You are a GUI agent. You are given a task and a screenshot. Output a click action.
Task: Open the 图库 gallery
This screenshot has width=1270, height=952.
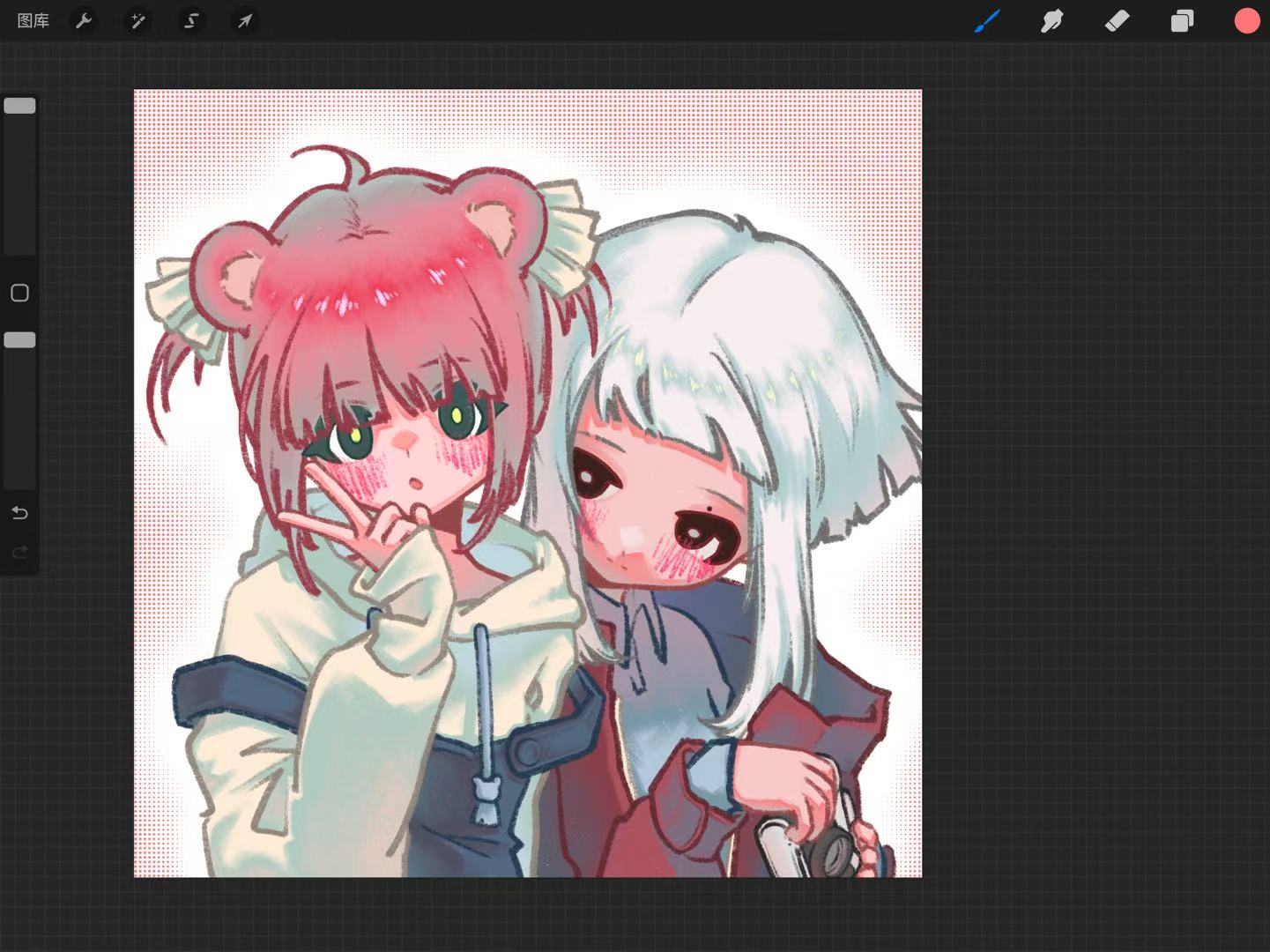coord(33,20)
